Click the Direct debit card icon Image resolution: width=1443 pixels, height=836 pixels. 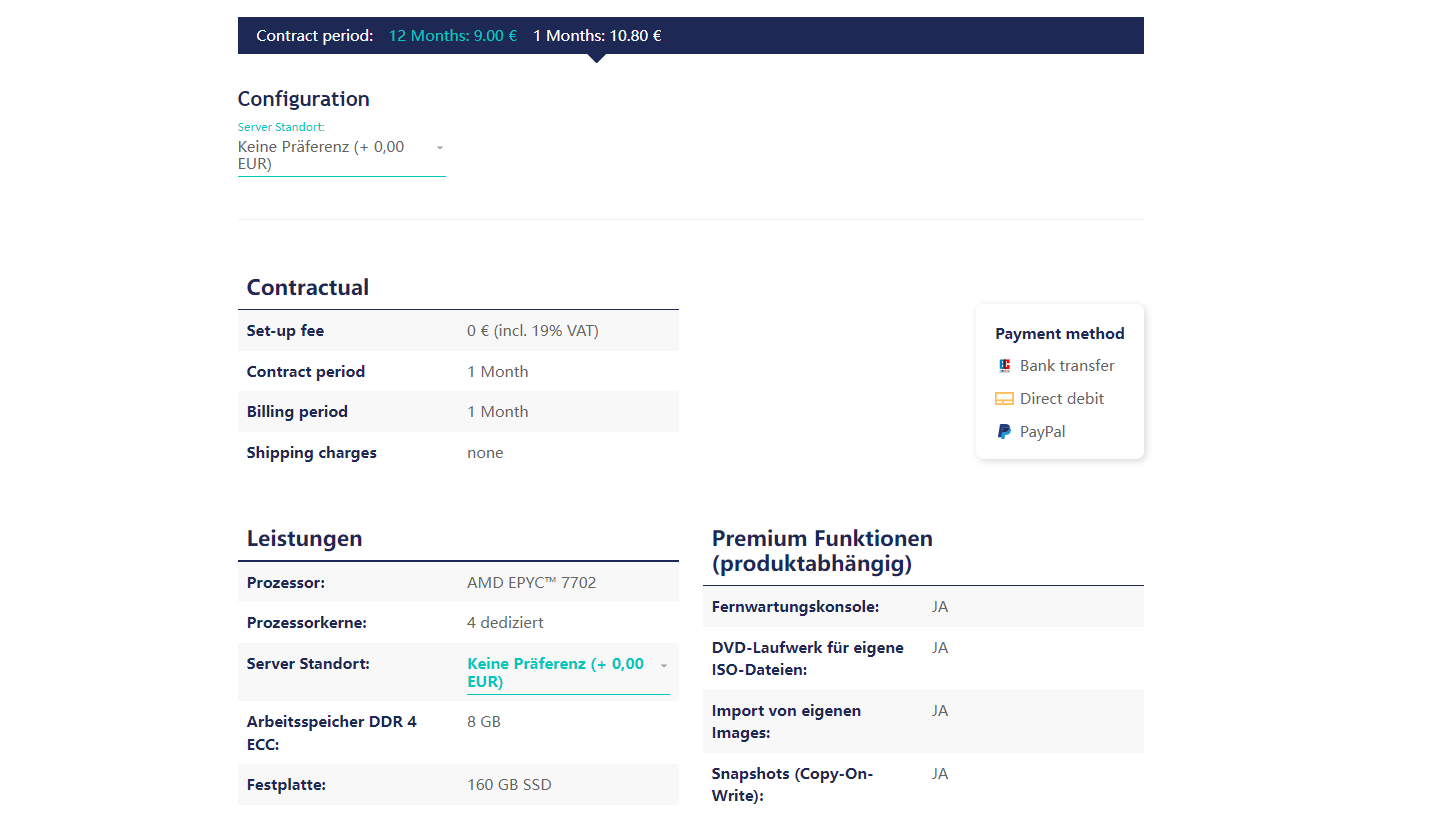(x=1004, y=399)
